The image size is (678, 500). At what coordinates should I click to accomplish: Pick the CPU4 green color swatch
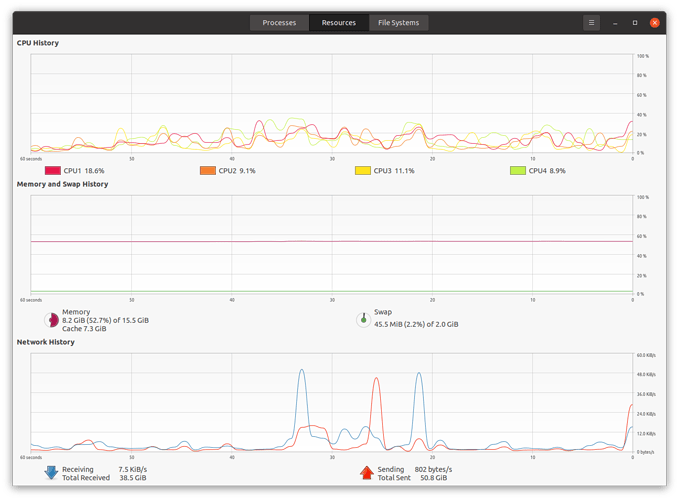[x=518, y=170]
